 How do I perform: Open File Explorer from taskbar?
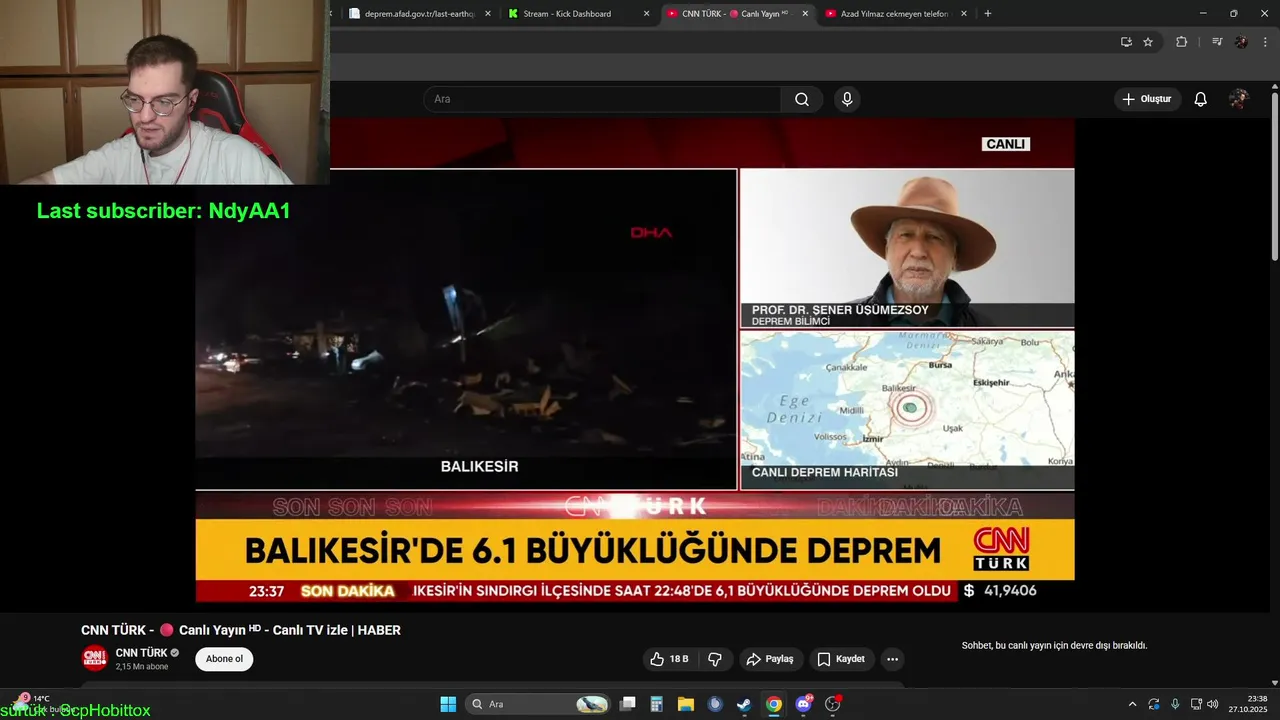pyautogui.click(x=686, y=704)
